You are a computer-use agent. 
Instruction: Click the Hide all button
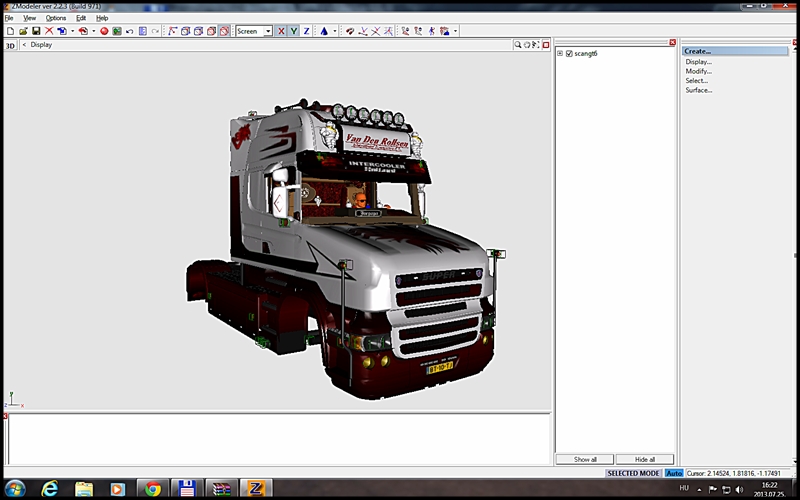[x=645, y=459]
